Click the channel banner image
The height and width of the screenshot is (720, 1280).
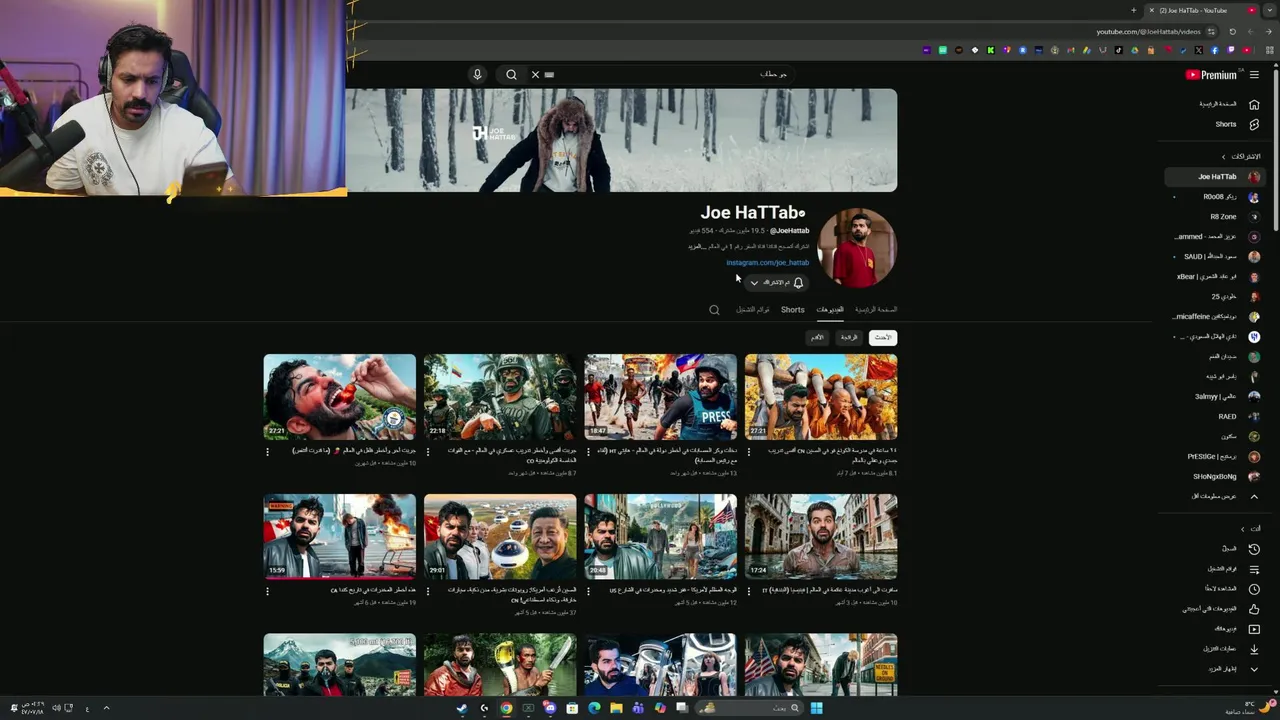pyautogui.click(x=621, y=140)
